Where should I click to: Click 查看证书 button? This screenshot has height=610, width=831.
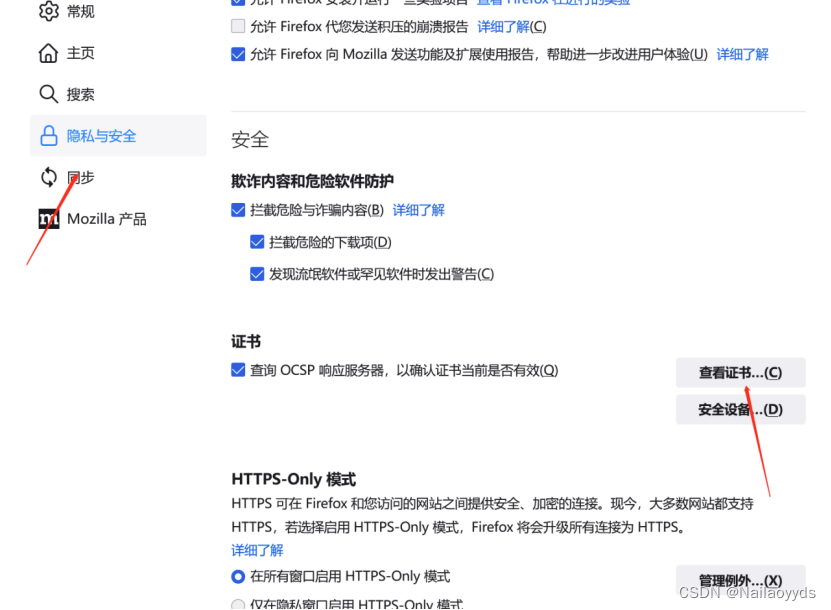click(x=740, y=373)
